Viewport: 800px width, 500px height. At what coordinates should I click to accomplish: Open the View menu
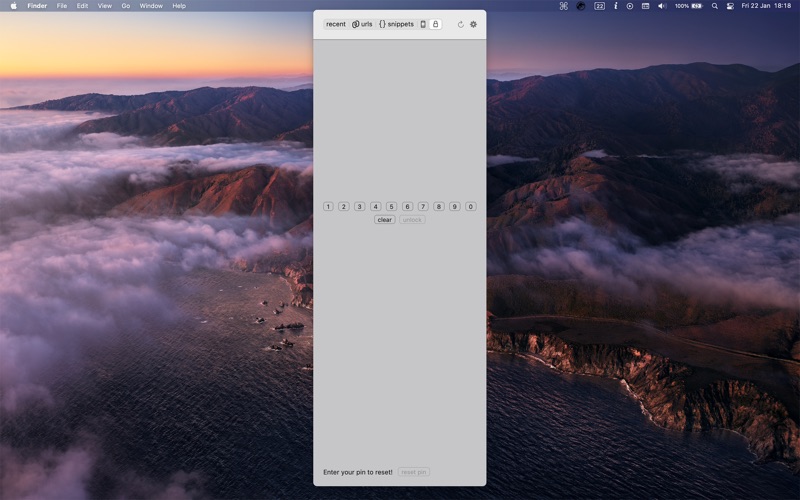pyautogui.click(x=105, y=6)
